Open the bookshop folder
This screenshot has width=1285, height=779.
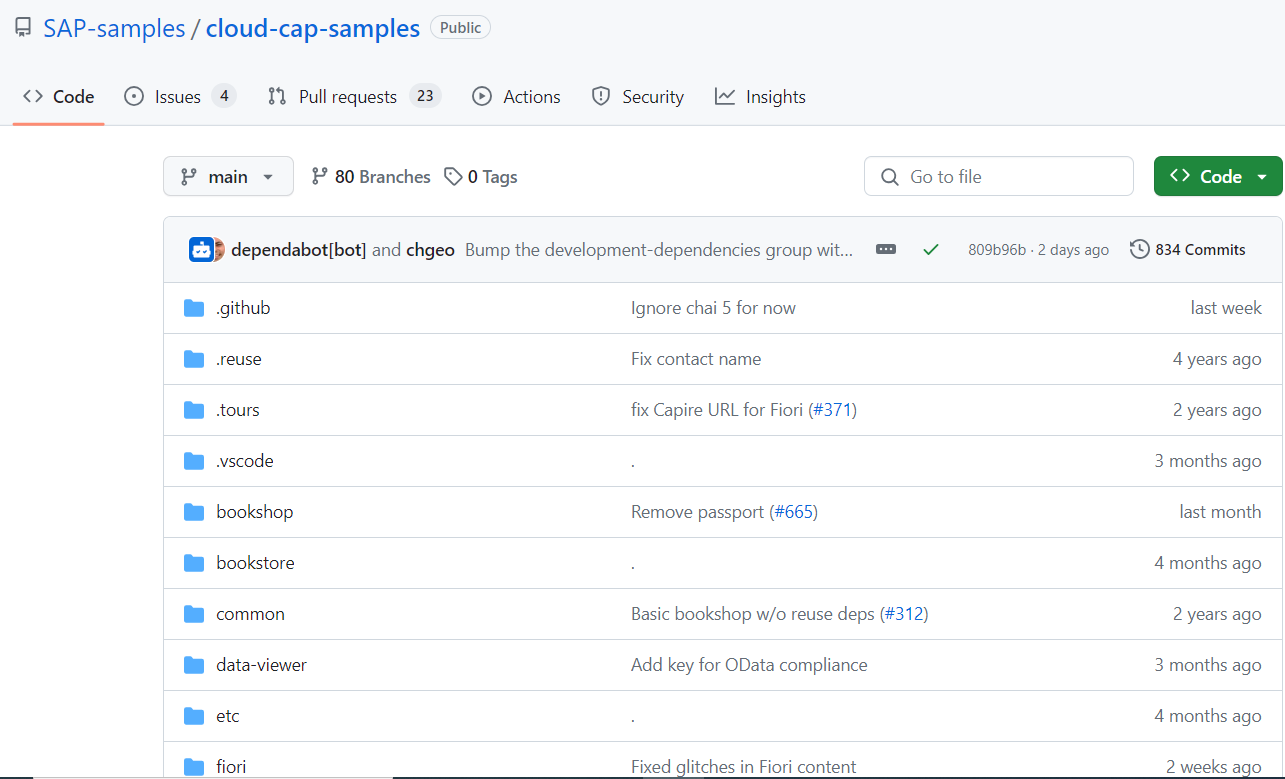(x=255, y=512)
